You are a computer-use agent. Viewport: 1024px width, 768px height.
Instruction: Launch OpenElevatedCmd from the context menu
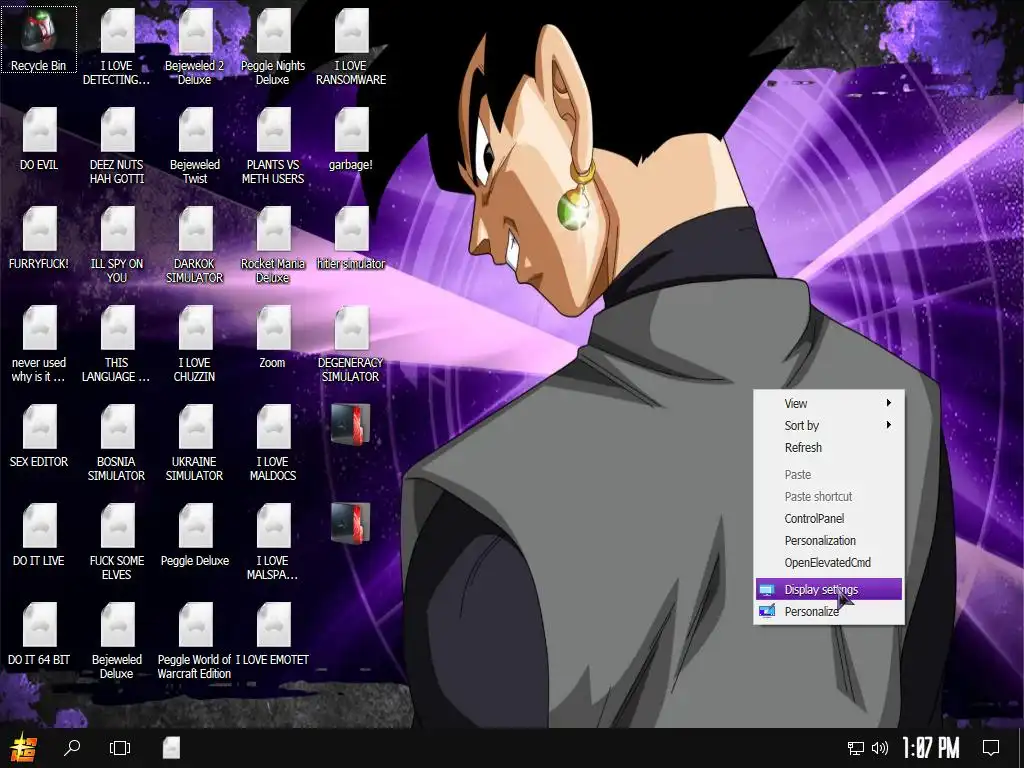(829, 562)
